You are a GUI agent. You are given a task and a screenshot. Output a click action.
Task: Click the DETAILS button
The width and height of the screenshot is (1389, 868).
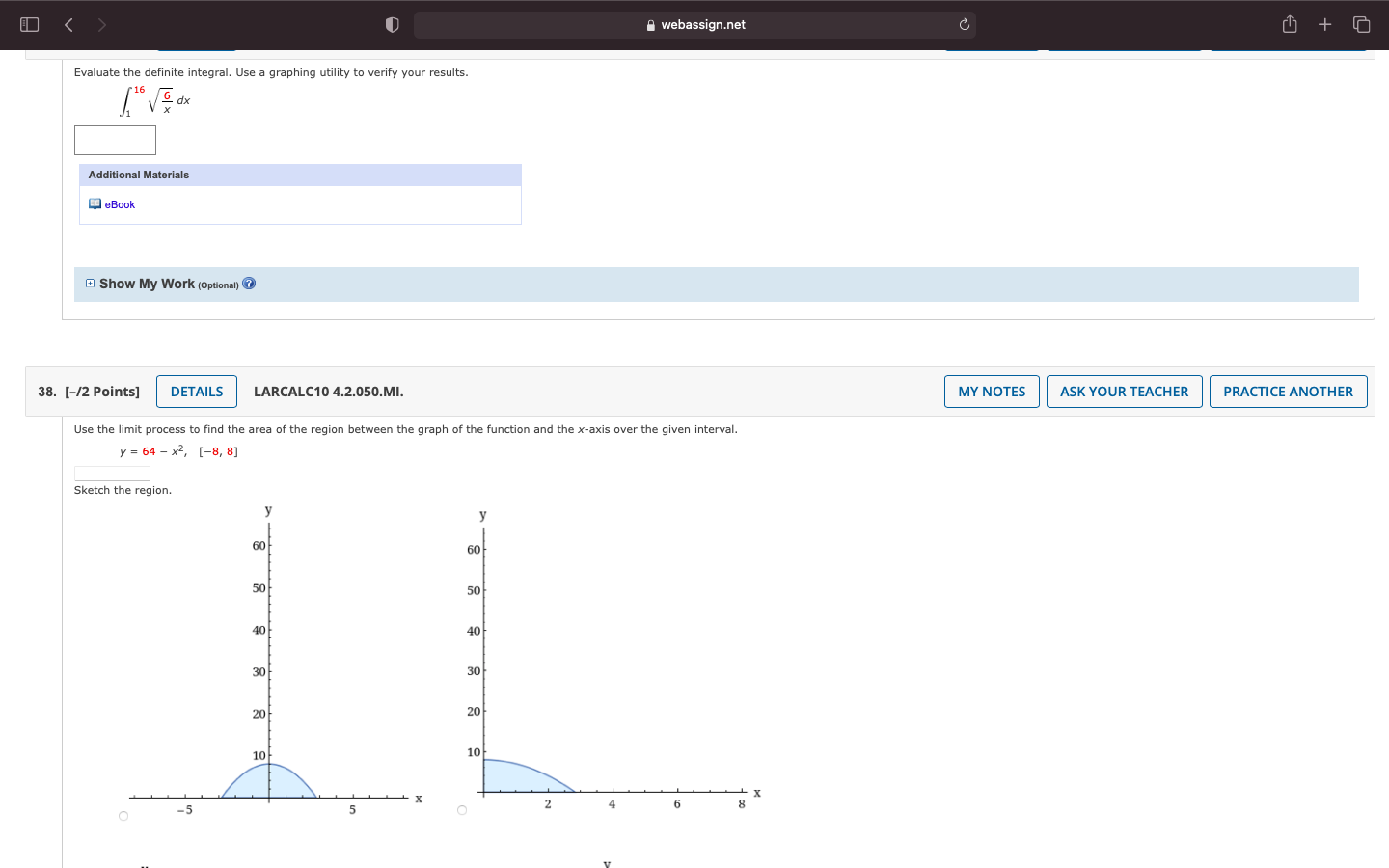[x=196, y=391]
